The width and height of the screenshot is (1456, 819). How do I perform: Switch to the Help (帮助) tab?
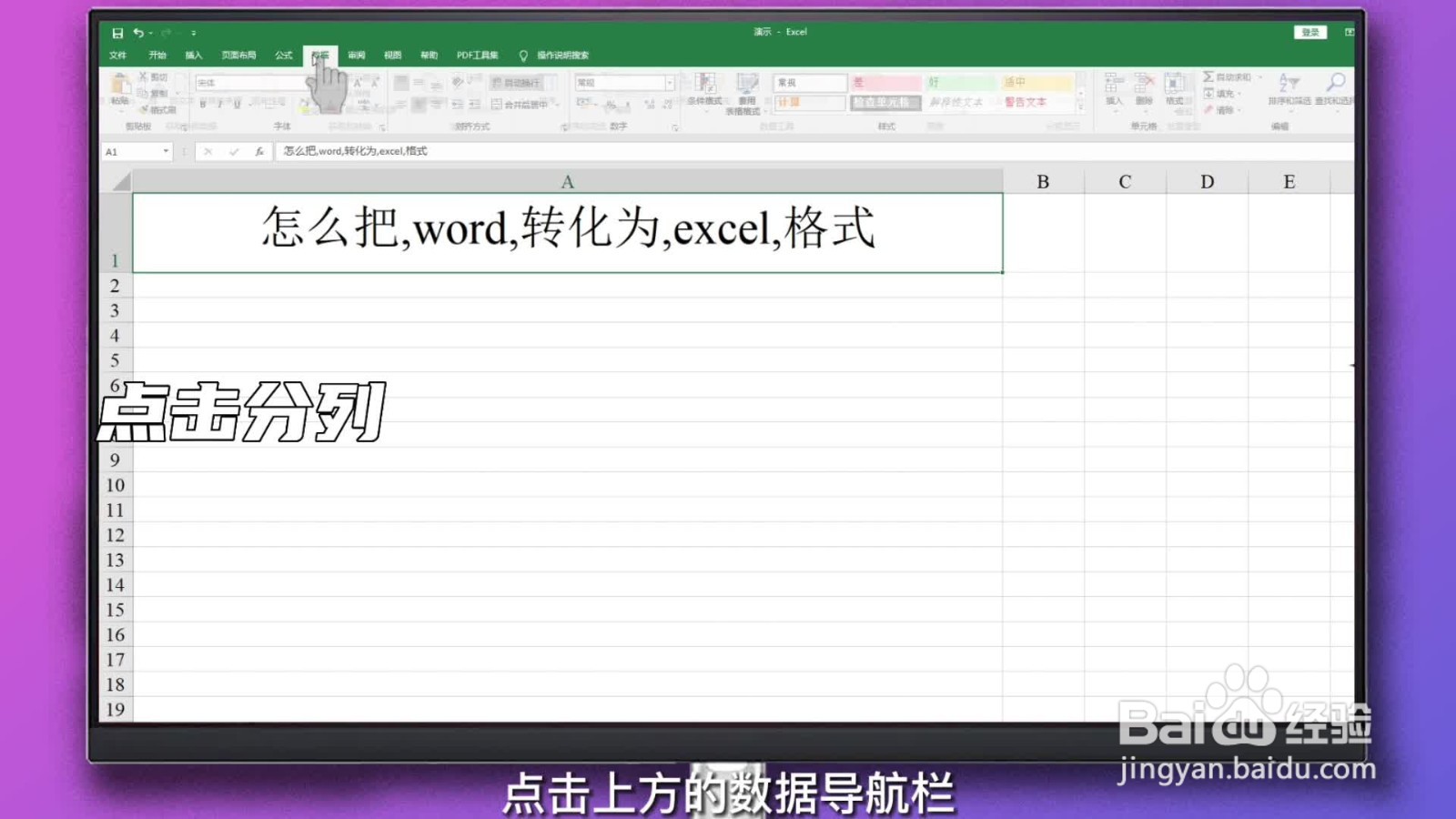[430, 56]
